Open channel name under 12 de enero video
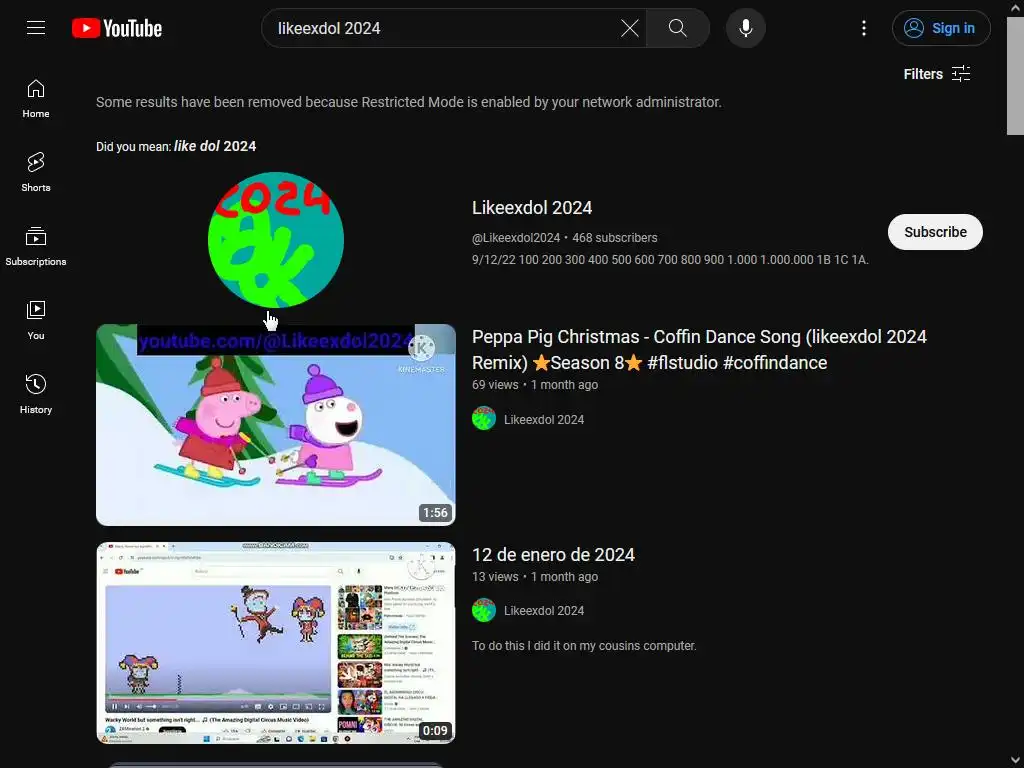Screen dimensions: 1024x768 click(x=543, y=611)
